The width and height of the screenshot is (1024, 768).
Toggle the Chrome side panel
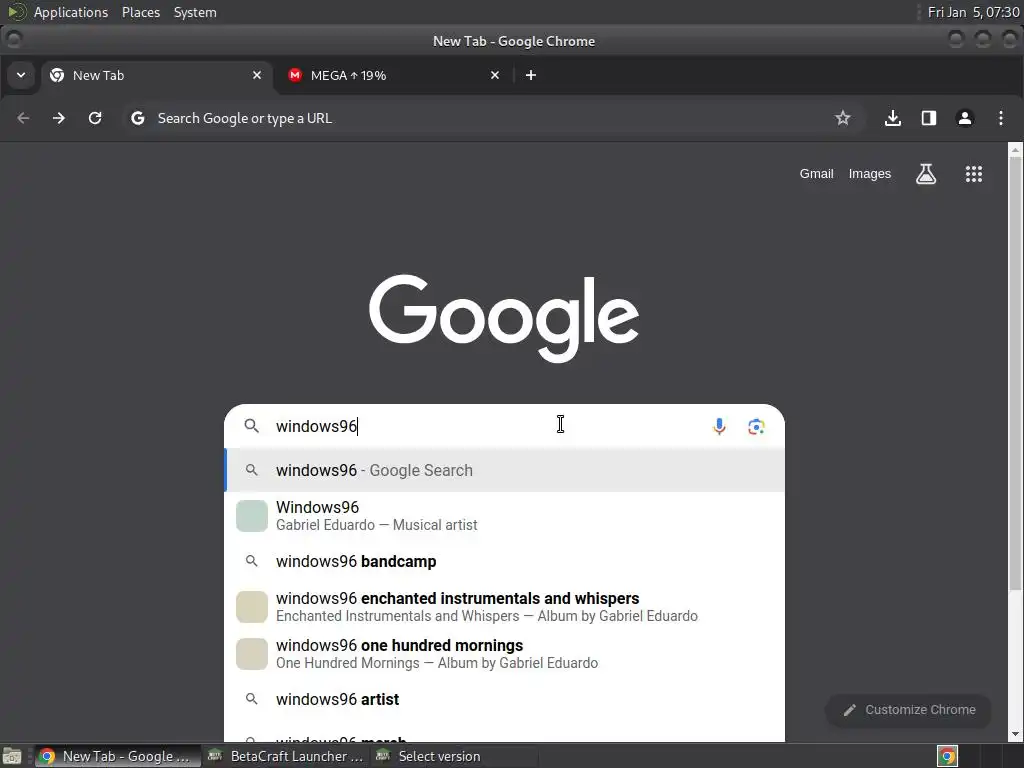[x=929, y=118]
